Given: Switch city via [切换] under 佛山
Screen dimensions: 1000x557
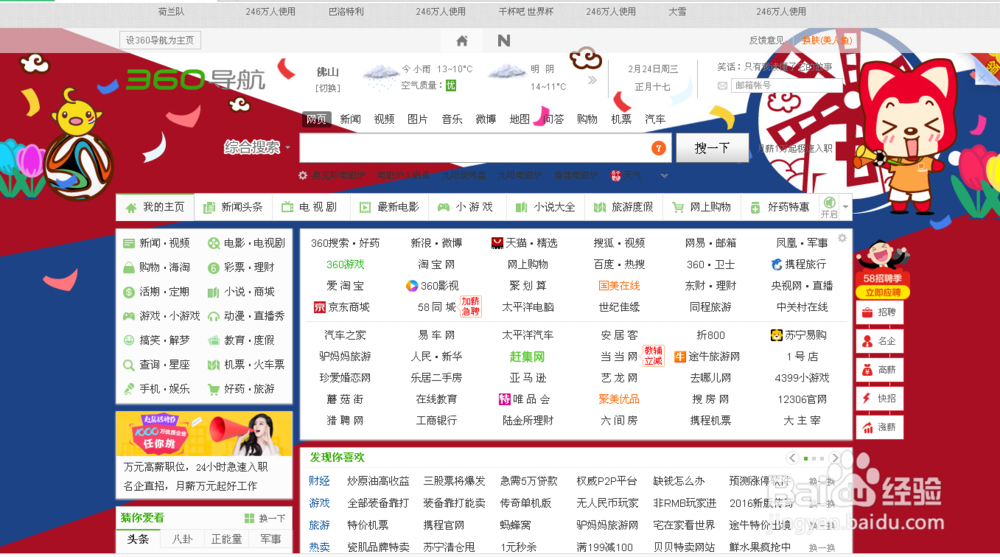Looking at the screenshot, I should click(x=328, y=88).
